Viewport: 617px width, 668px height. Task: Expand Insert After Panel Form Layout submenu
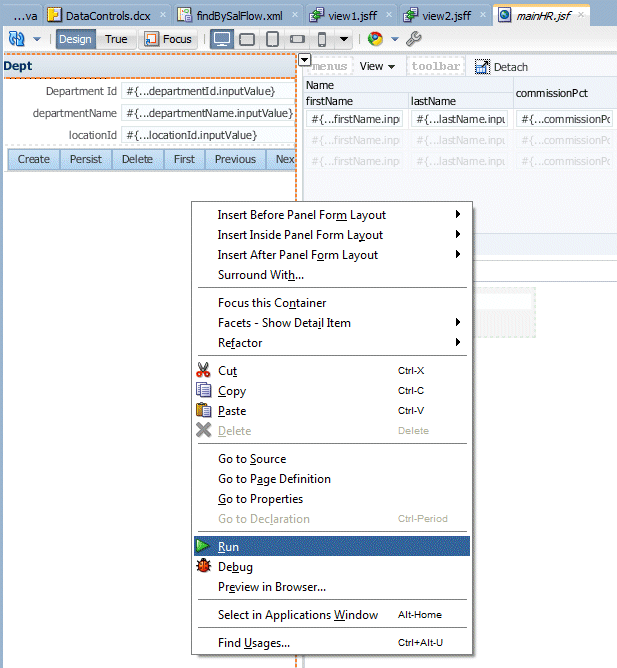pos(332,255)
